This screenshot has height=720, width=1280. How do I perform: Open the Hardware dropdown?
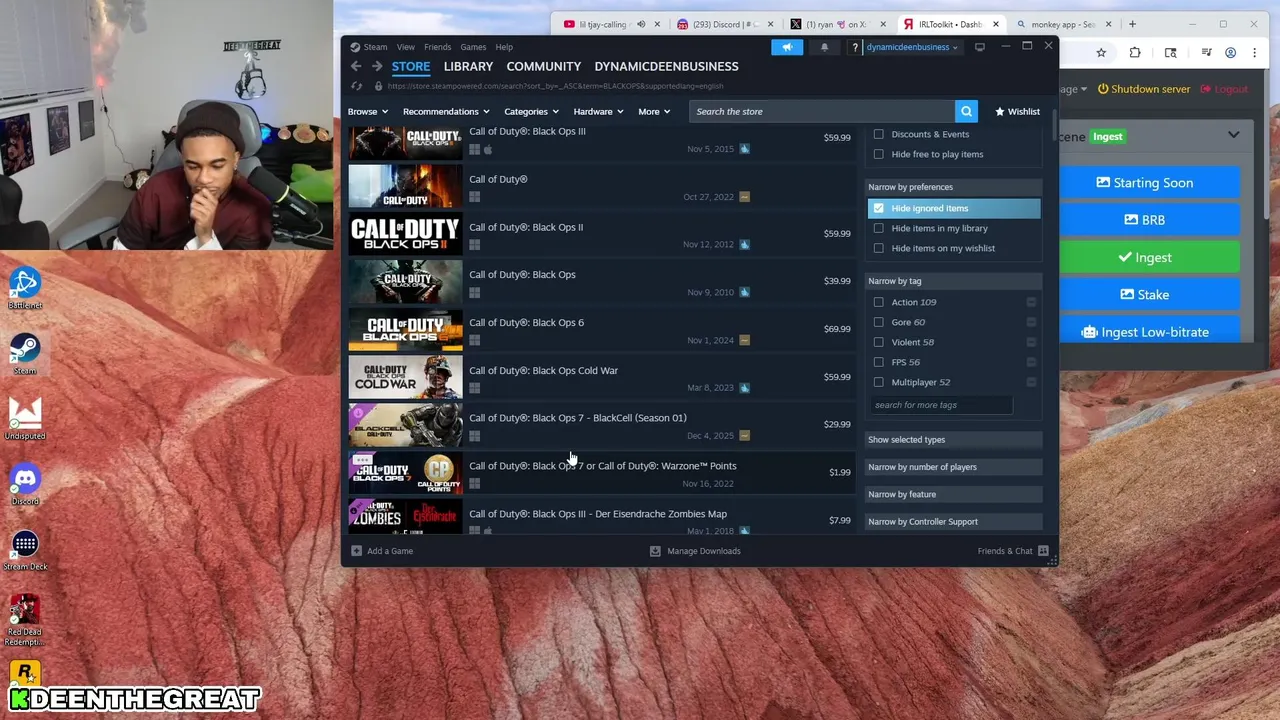[x=598, y=111]
